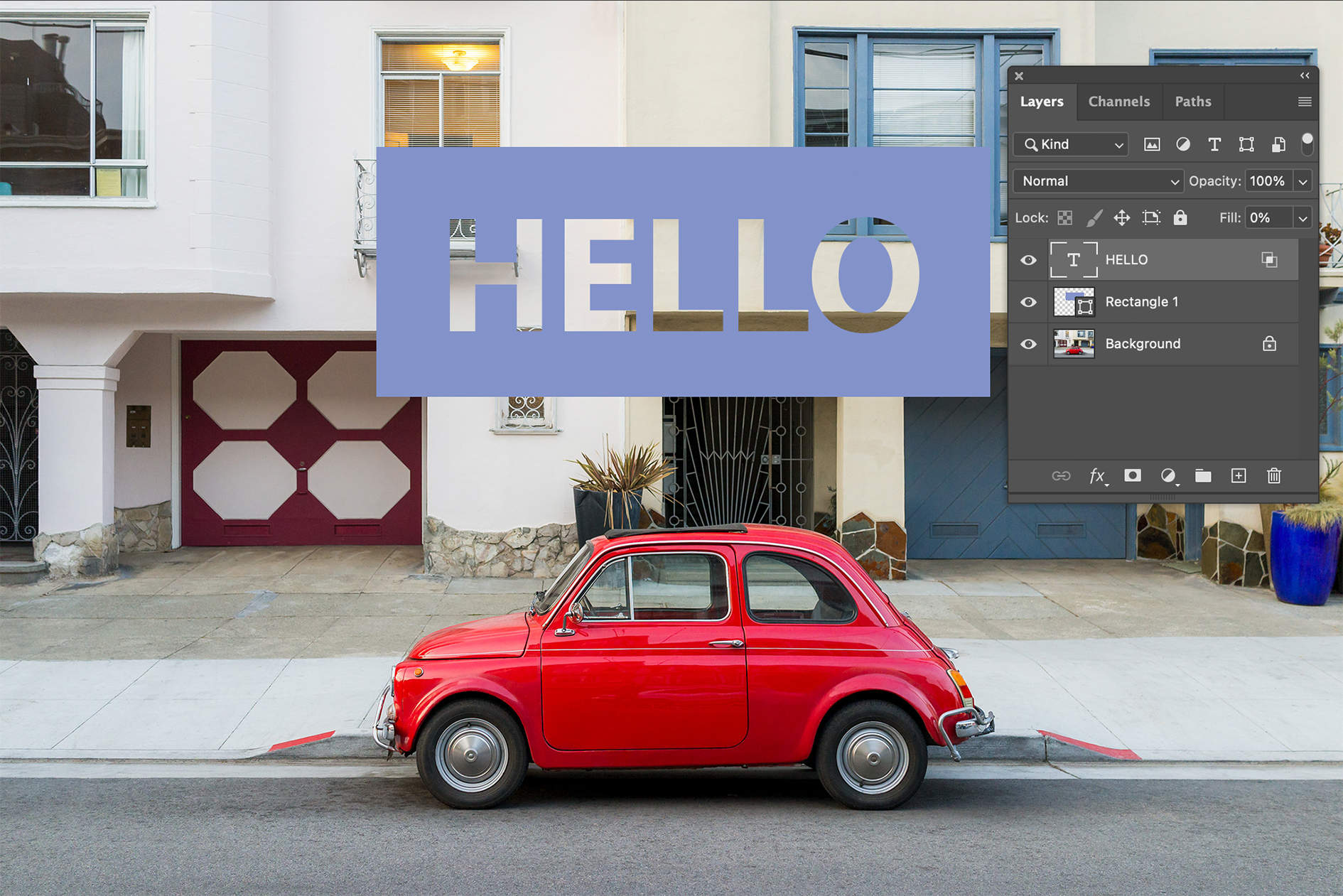Lock all attributes with the padlock icon
Viewport: 1343px width, 896px height.
(x=1180, y=217)
